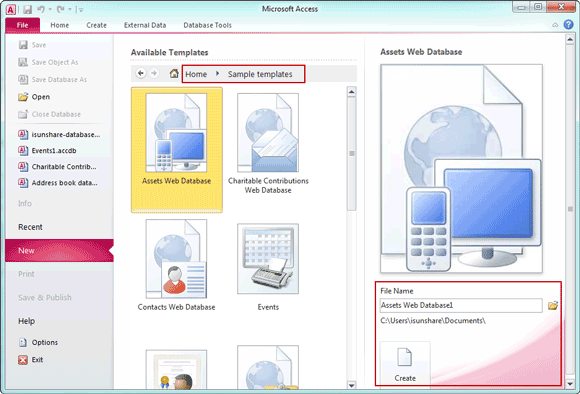Click the template list scrollbar thumb
This screenshot has width=580, height=394.
[351, 154]
